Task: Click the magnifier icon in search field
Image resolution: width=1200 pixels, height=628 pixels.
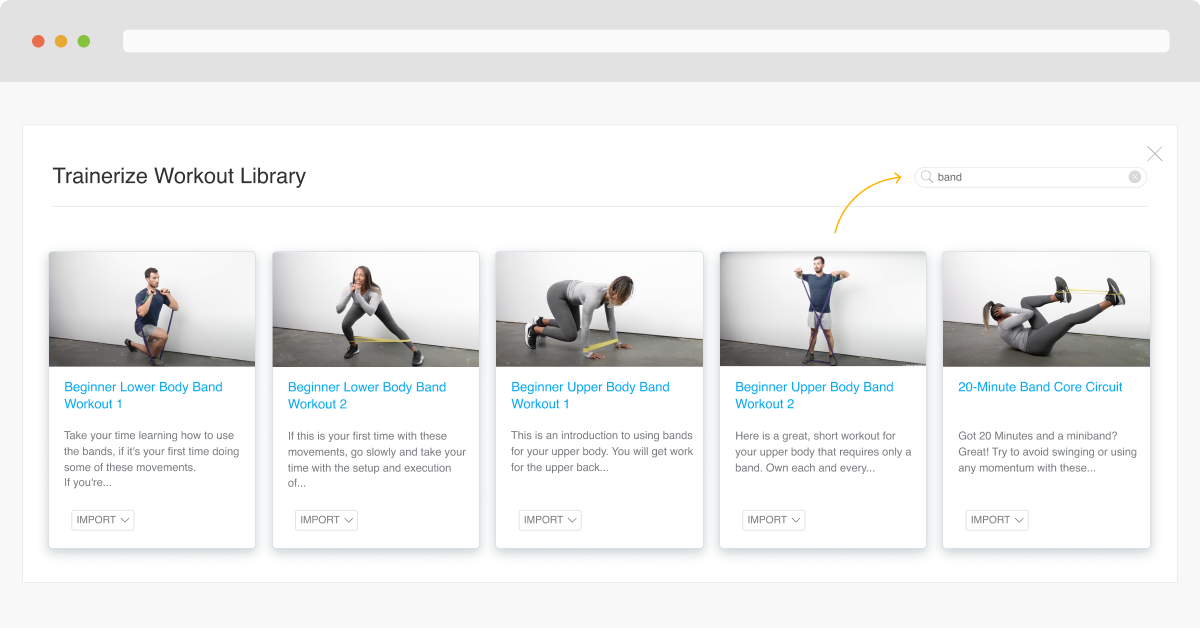Action: click(x=927, y=177)
